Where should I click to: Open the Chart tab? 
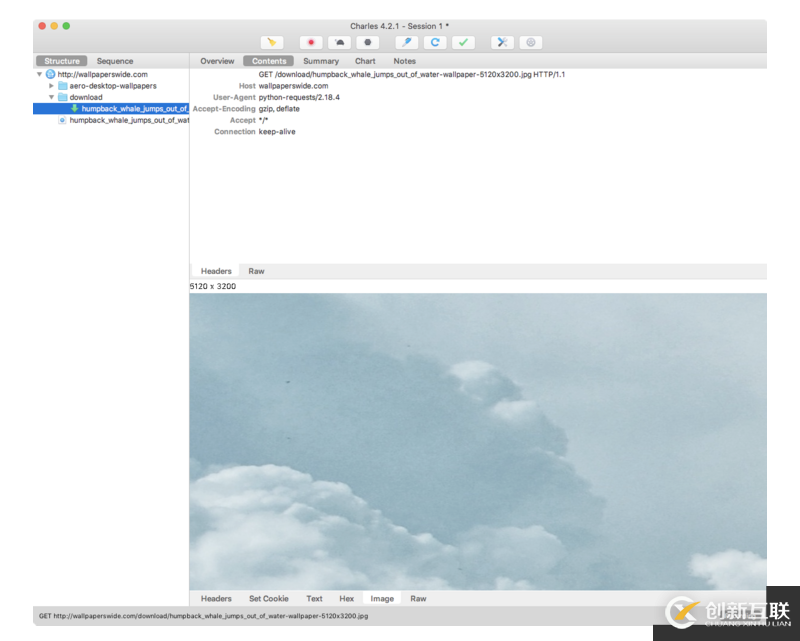365,61
